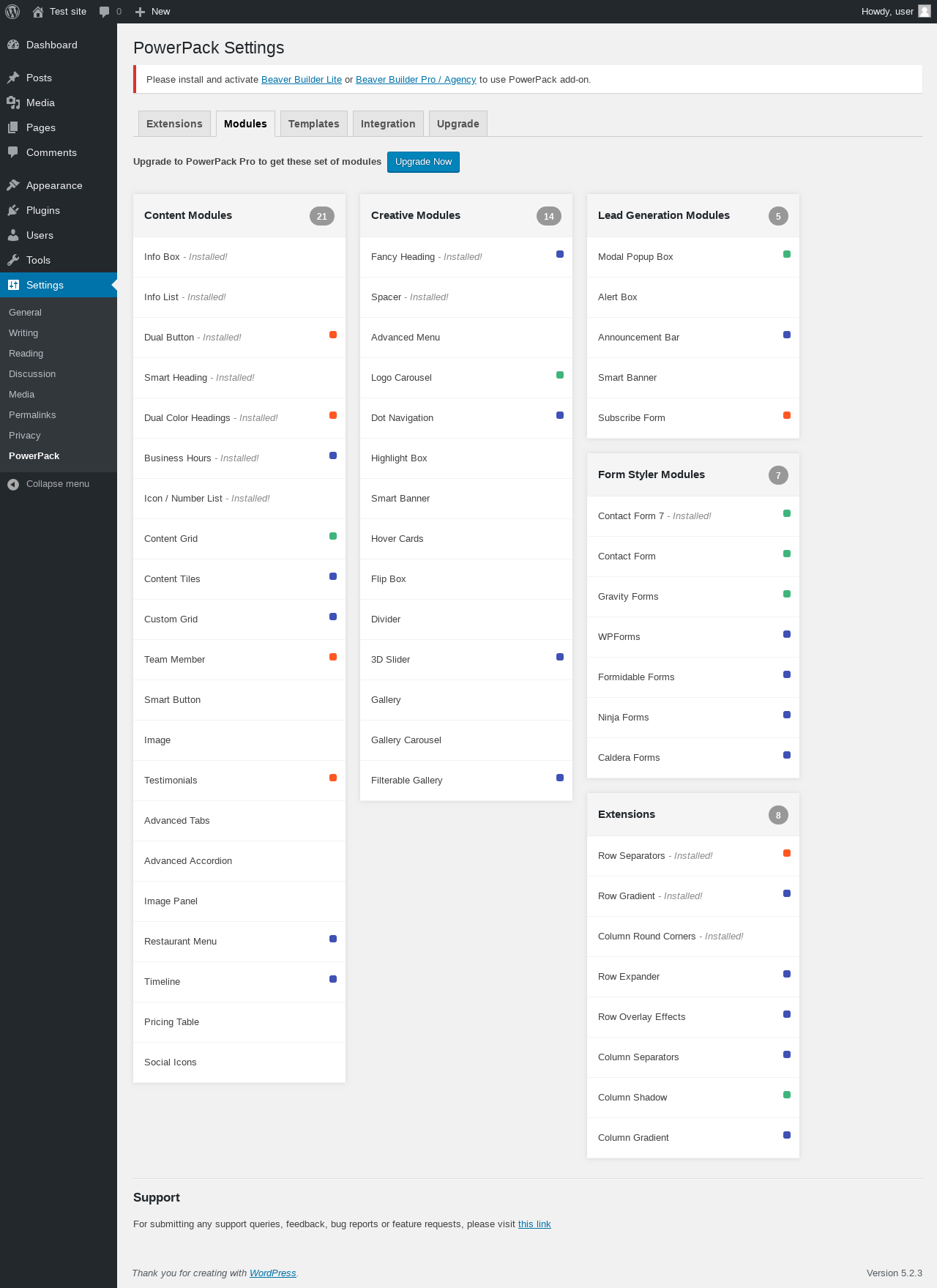This screenshot has height=1288, width=937.
Task: Click the 14 badge on Creative Modules
Action: tap(549, 216)
